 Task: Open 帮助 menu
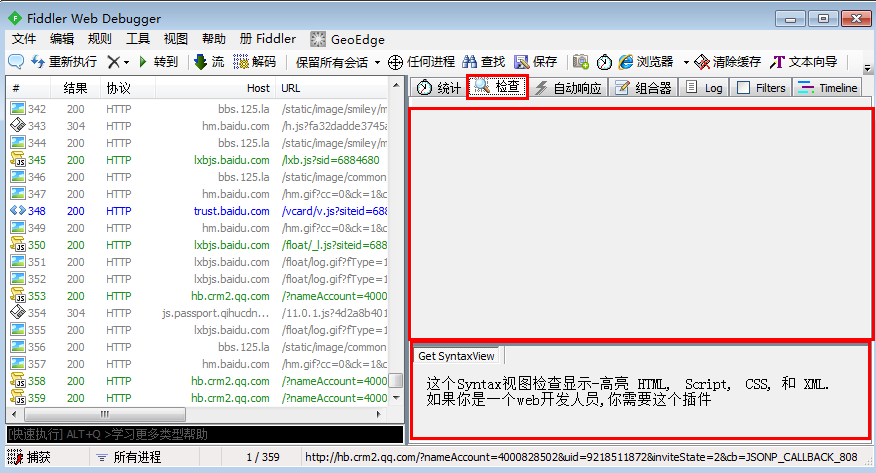point(213,39)
